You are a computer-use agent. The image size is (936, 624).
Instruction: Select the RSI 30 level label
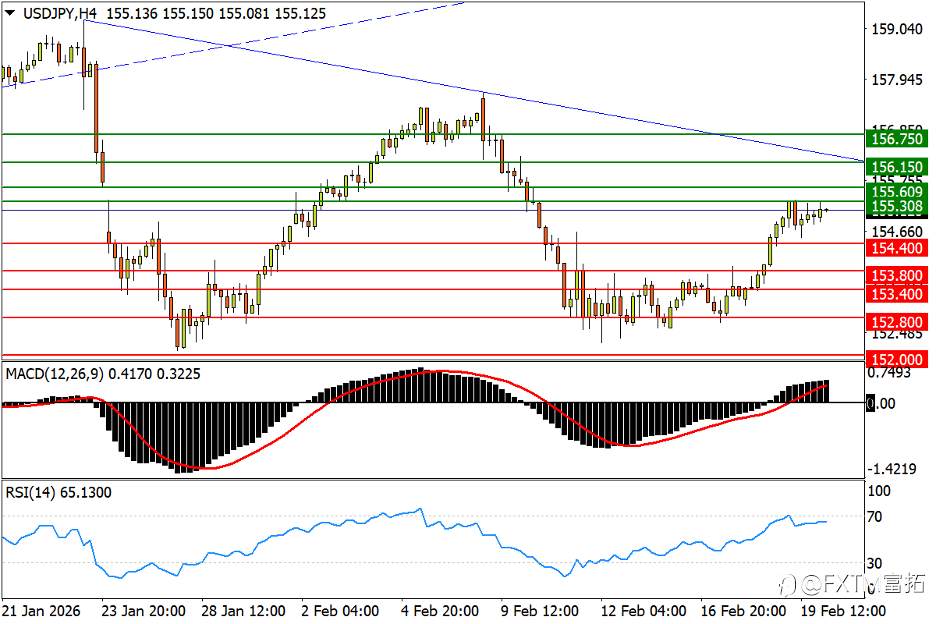(874, 563)
